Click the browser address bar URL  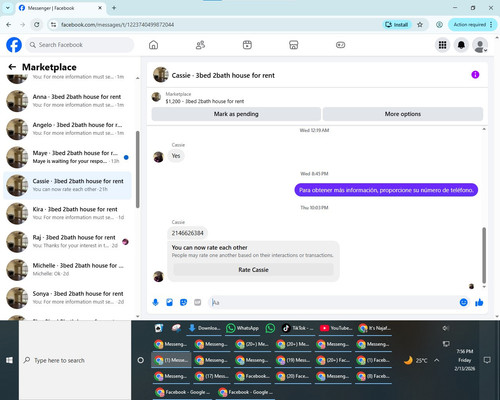click(117, 25)
